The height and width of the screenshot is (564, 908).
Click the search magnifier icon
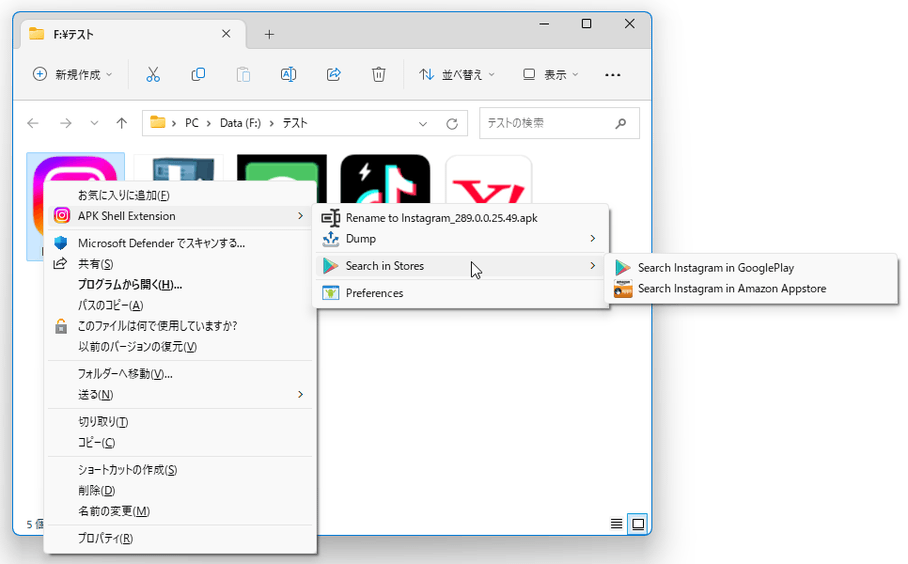click(621, 123)
